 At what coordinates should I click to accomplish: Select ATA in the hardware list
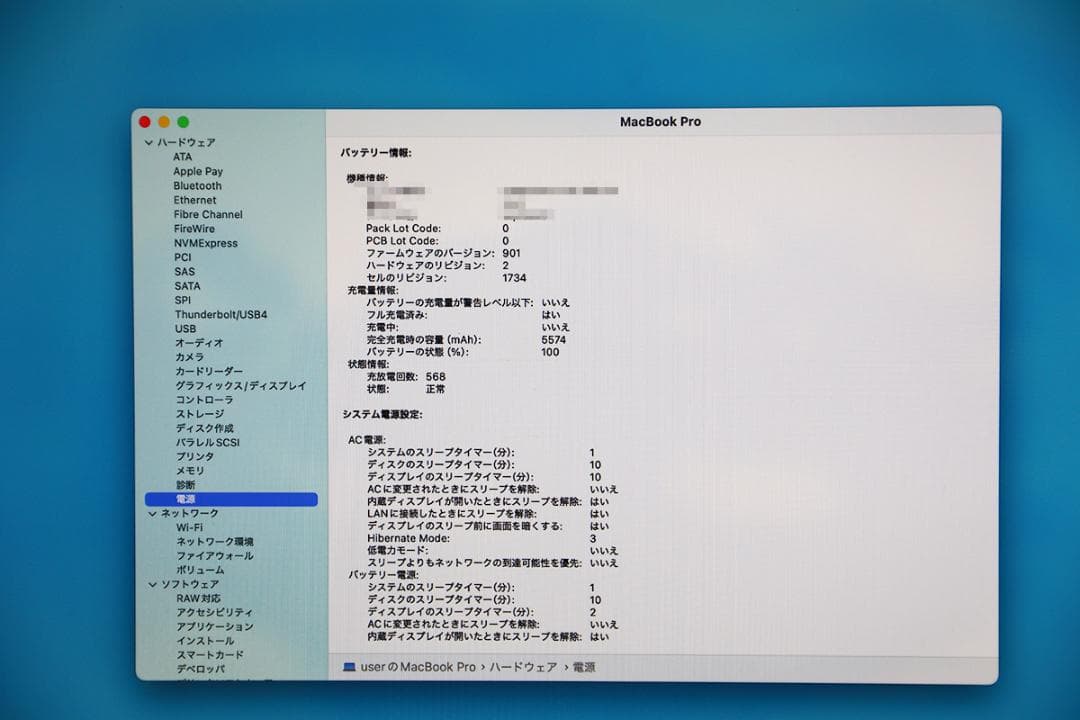182,157
